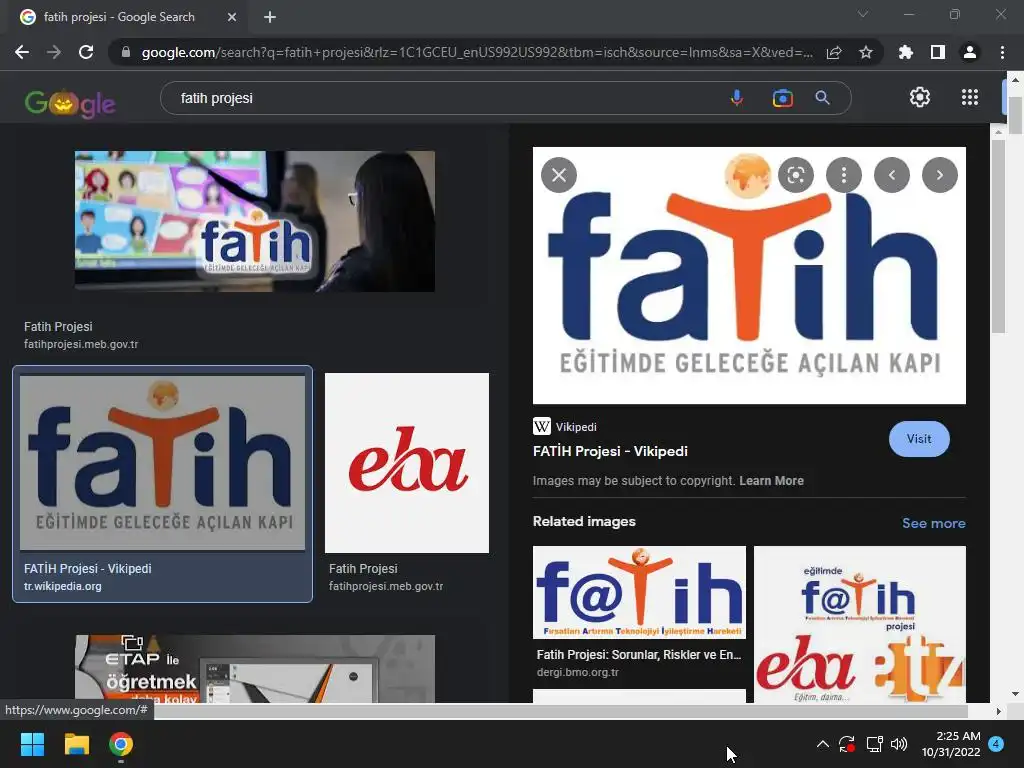This screenshot has width=1024, height=768.
Task: Open Google quick settings gear
Action: 920,97
